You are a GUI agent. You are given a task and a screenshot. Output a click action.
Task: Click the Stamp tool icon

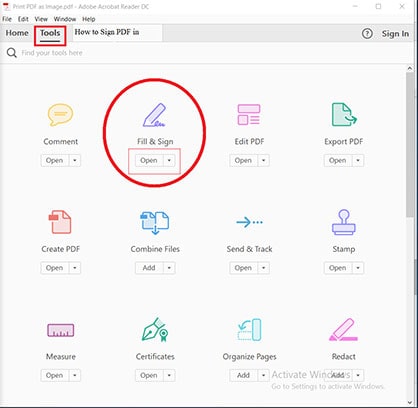pos(344,222)
